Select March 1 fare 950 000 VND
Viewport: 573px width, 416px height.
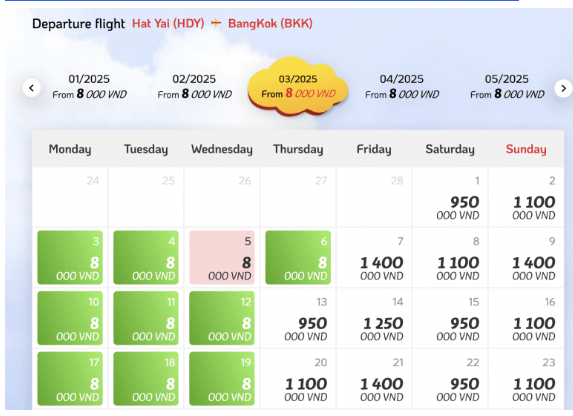[x=450, y=197]
